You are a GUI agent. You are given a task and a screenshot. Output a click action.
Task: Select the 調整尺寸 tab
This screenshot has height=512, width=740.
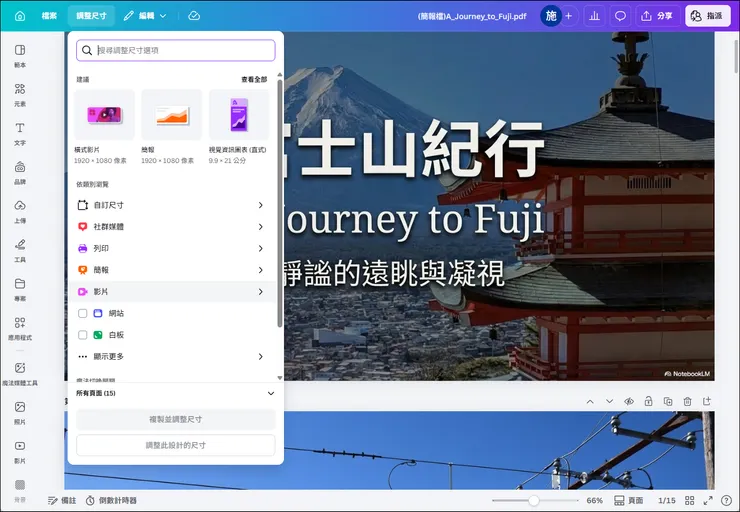point(91,16)
